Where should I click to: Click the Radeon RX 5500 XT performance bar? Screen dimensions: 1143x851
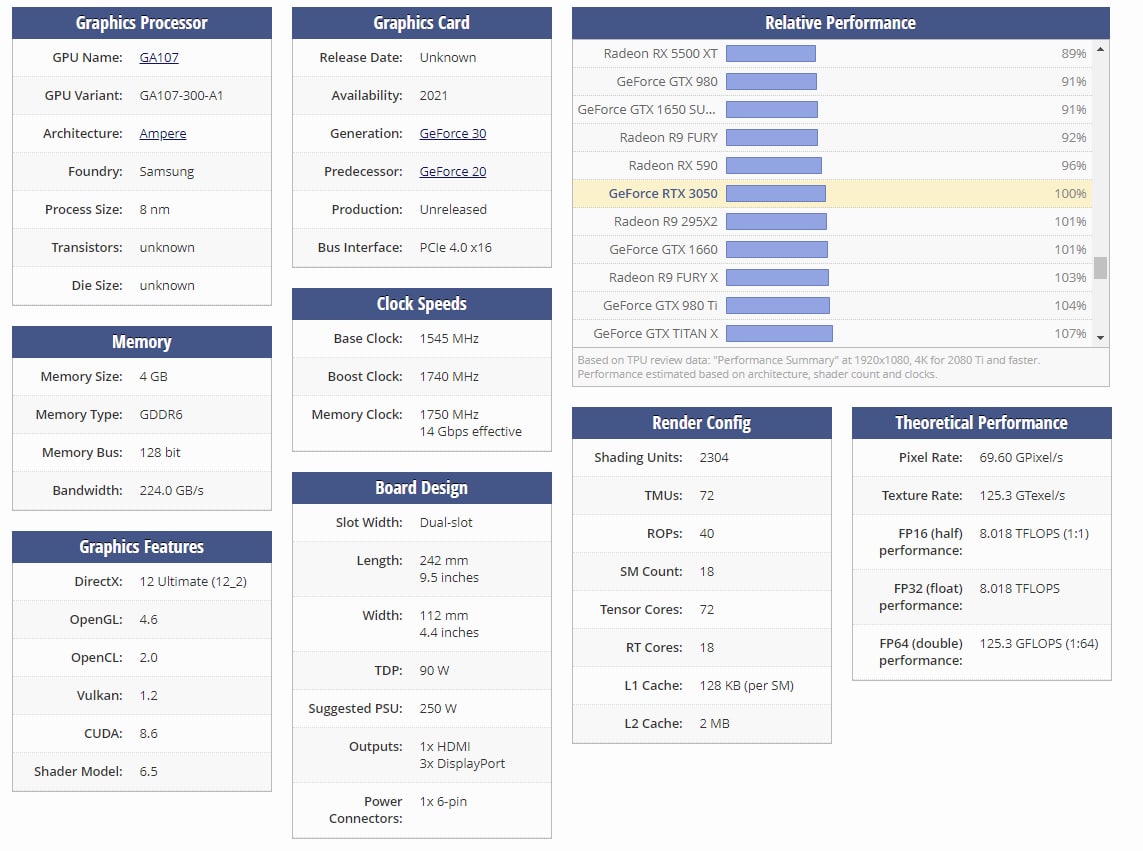[x=771, y=53]
